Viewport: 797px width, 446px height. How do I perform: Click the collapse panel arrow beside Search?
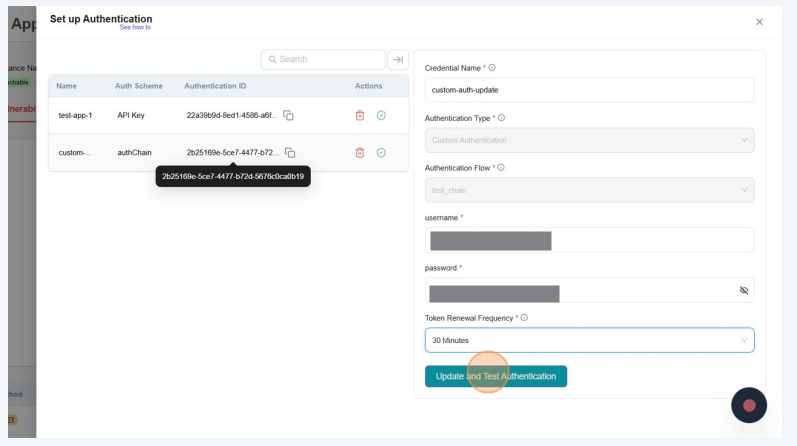(398, 60)
